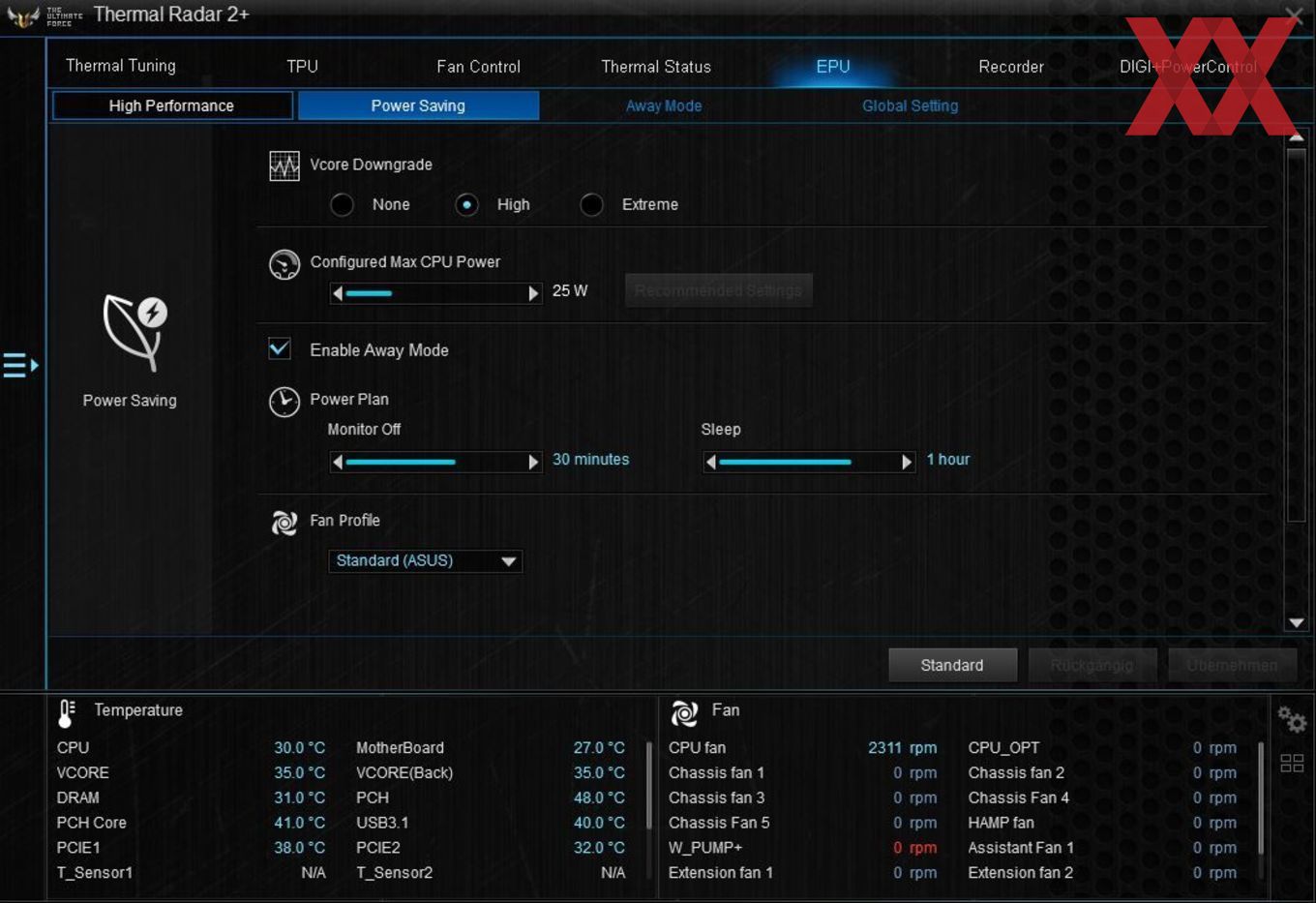The image size is (1316, 903).
Task: Click the Configured Max CPU Power gauge icon
Action: click(x=284, y=264)
